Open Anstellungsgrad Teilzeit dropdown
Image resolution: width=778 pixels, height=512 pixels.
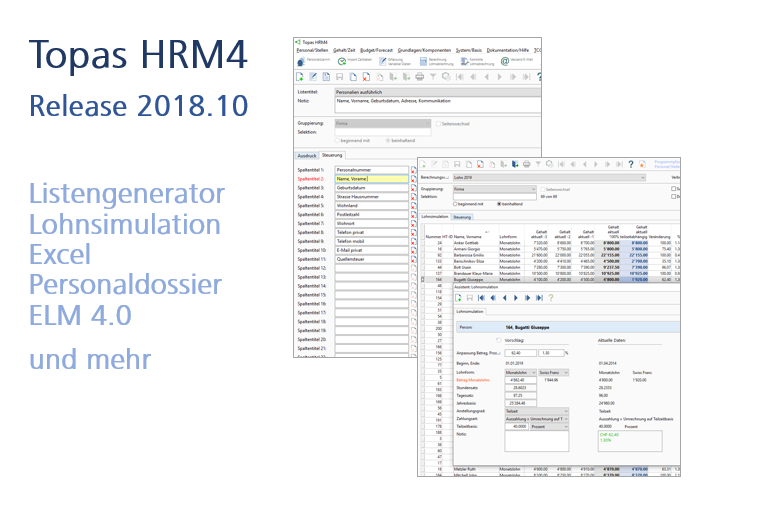pyautogui.click(x=536, y=411)
